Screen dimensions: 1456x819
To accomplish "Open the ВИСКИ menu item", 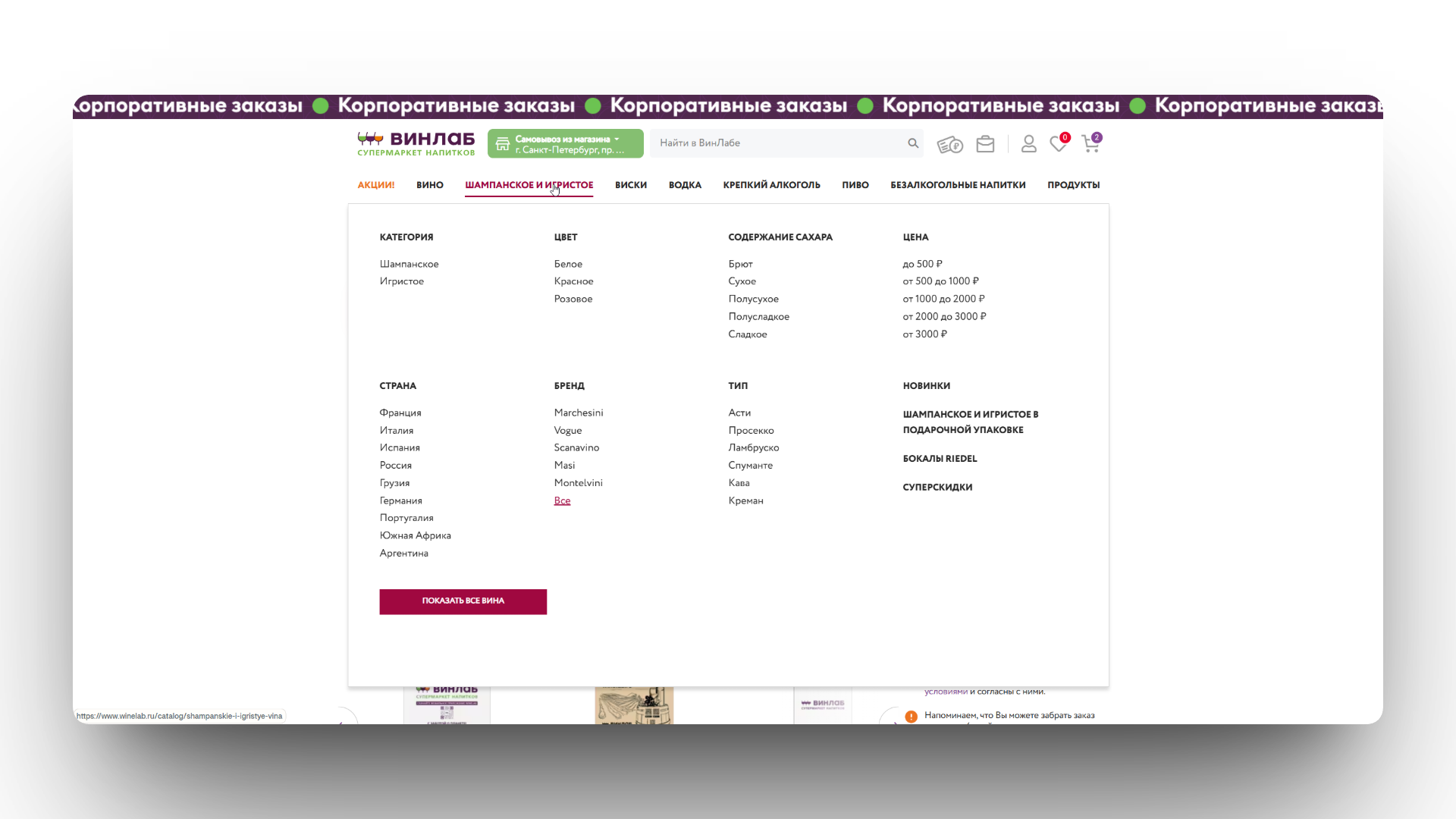I will tap(630, 185).
